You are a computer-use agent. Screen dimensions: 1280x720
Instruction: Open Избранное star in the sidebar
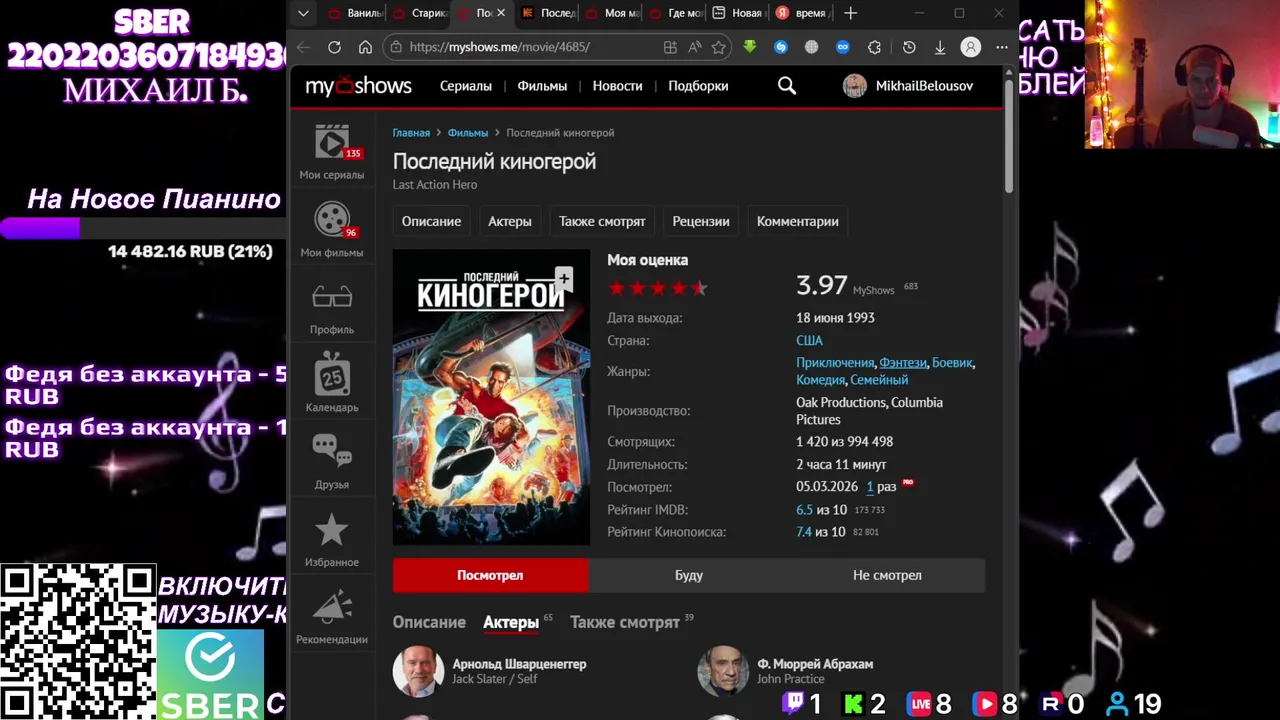pyautogui.click(x=332, y=540)
